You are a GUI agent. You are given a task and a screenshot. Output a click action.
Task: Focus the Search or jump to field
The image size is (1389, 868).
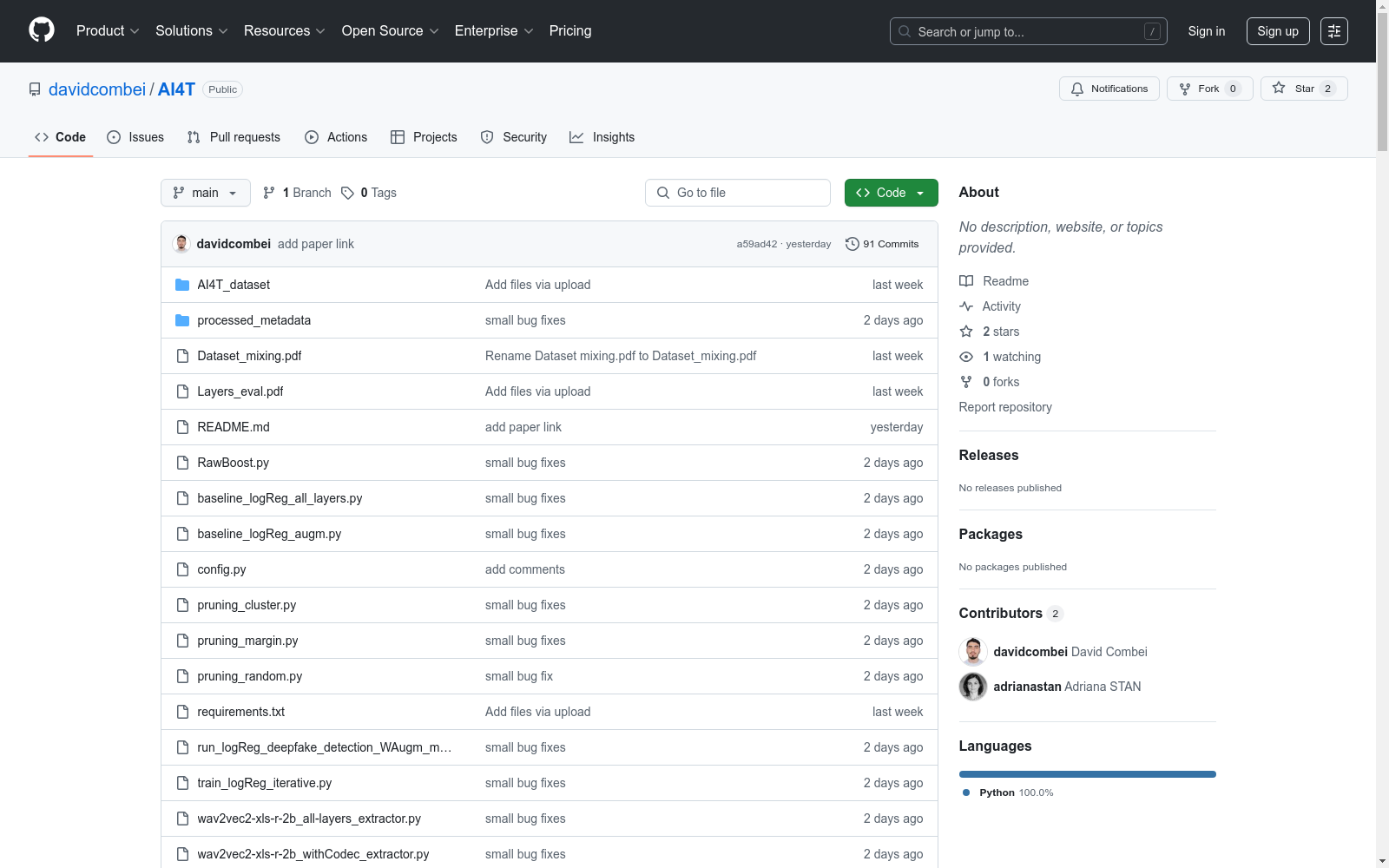point(1029,31)
